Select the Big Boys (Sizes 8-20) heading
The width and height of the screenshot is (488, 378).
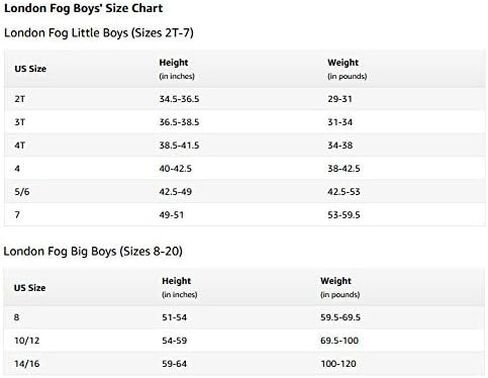[x=93, y=251]
